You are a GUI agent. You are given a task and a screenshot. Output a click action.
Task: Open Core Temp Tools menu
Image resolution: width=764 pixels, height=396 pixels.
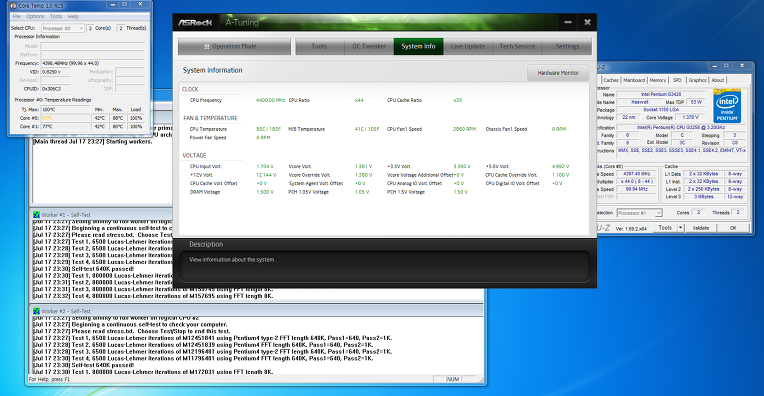56,16
